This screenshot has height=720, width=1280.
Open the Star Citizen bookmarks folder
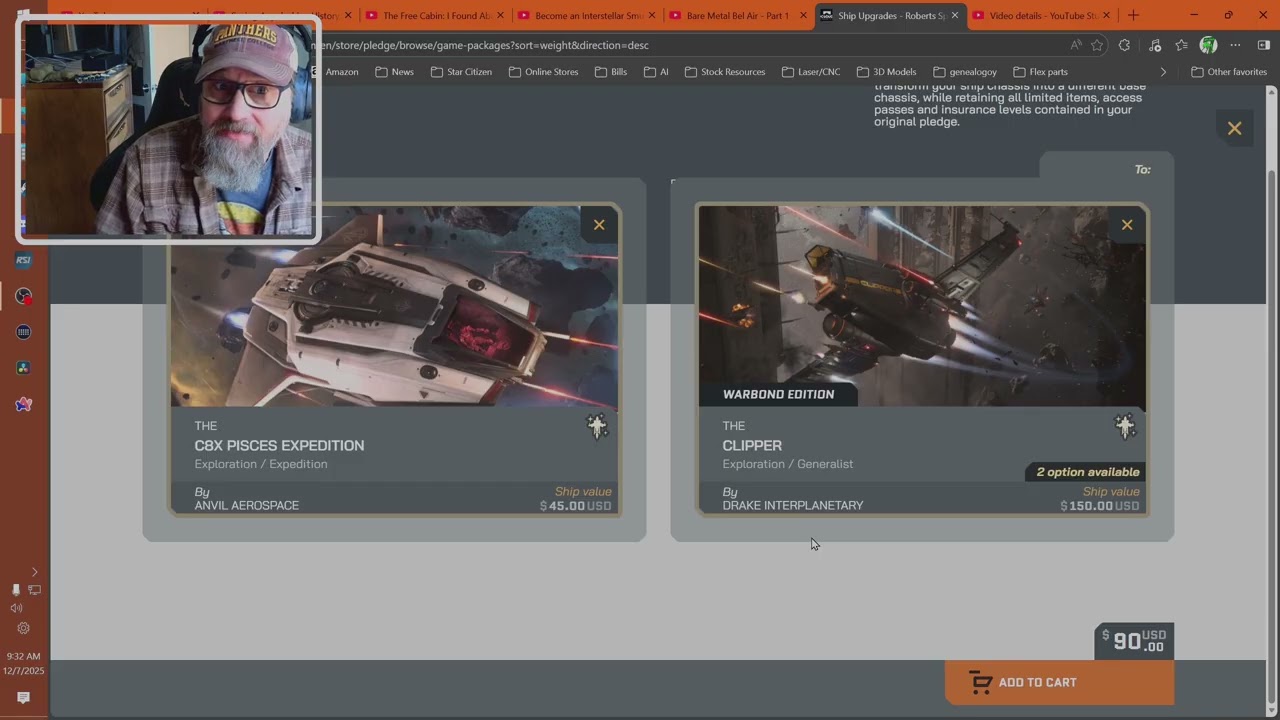461,72
